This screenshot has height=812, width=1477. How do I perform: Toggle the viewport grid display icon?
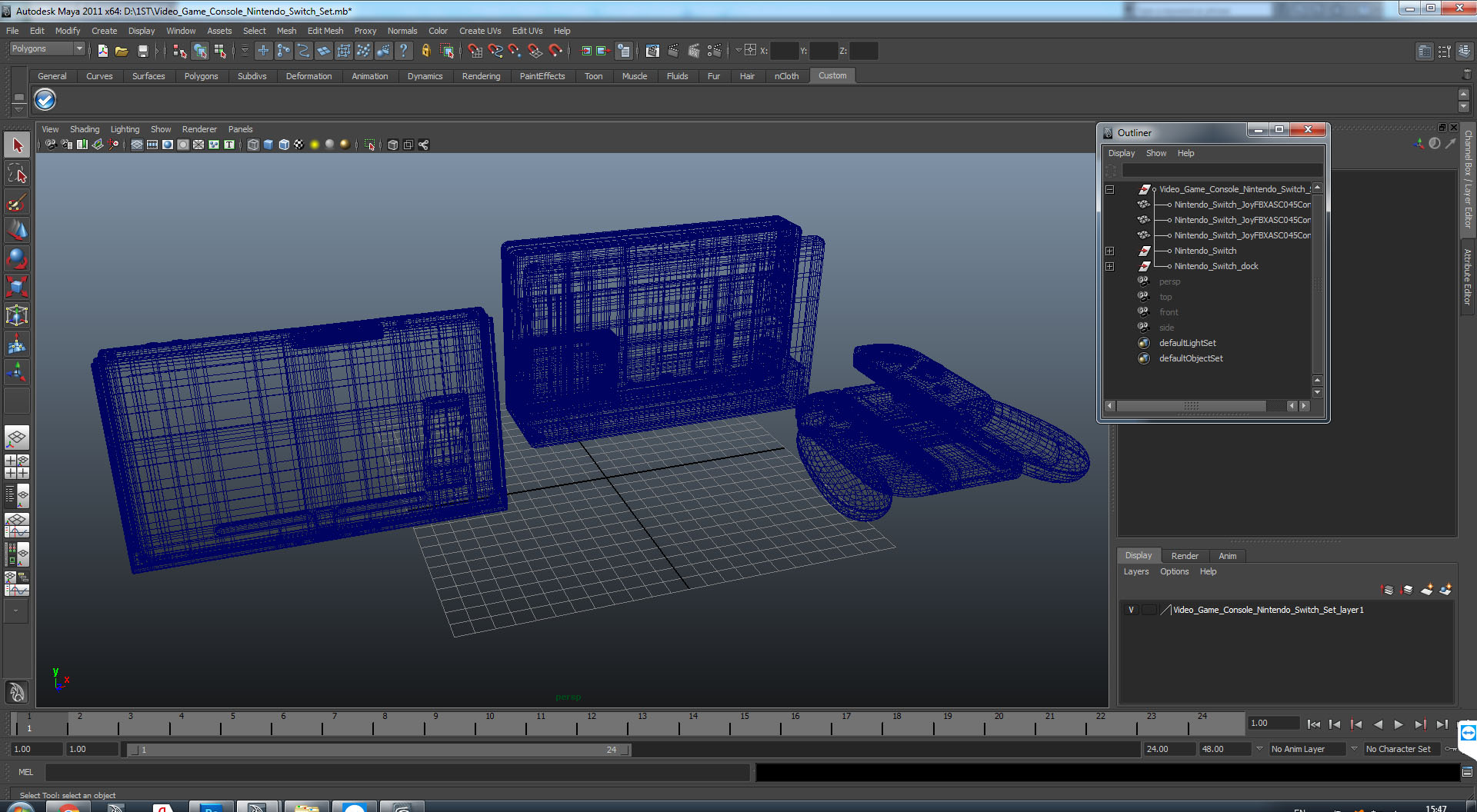coord(137,145)
